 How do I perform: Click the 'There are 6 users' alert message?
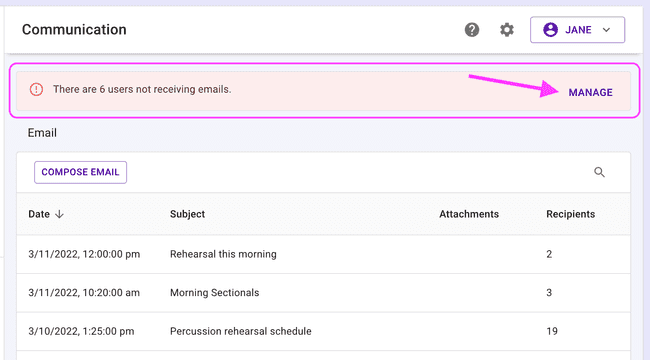pos(142,89)
